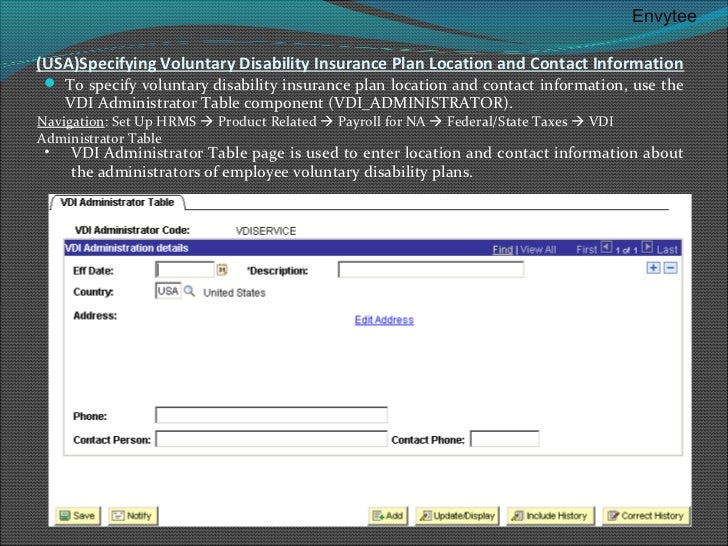The height and width of the screenshot is (546, 728).
Task: Click the Add button
Action: (388, 516)
